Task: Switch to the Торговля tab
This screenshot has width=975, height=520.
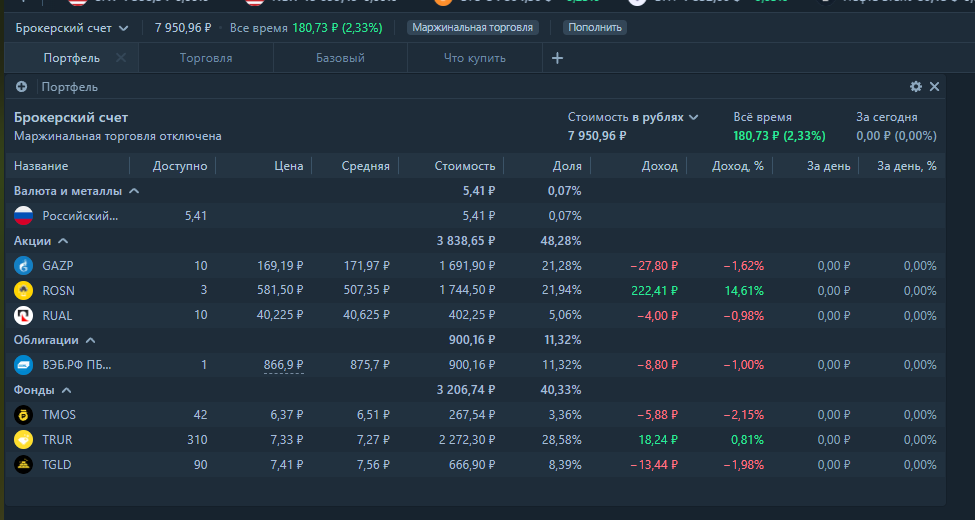Action: (206, 58)
